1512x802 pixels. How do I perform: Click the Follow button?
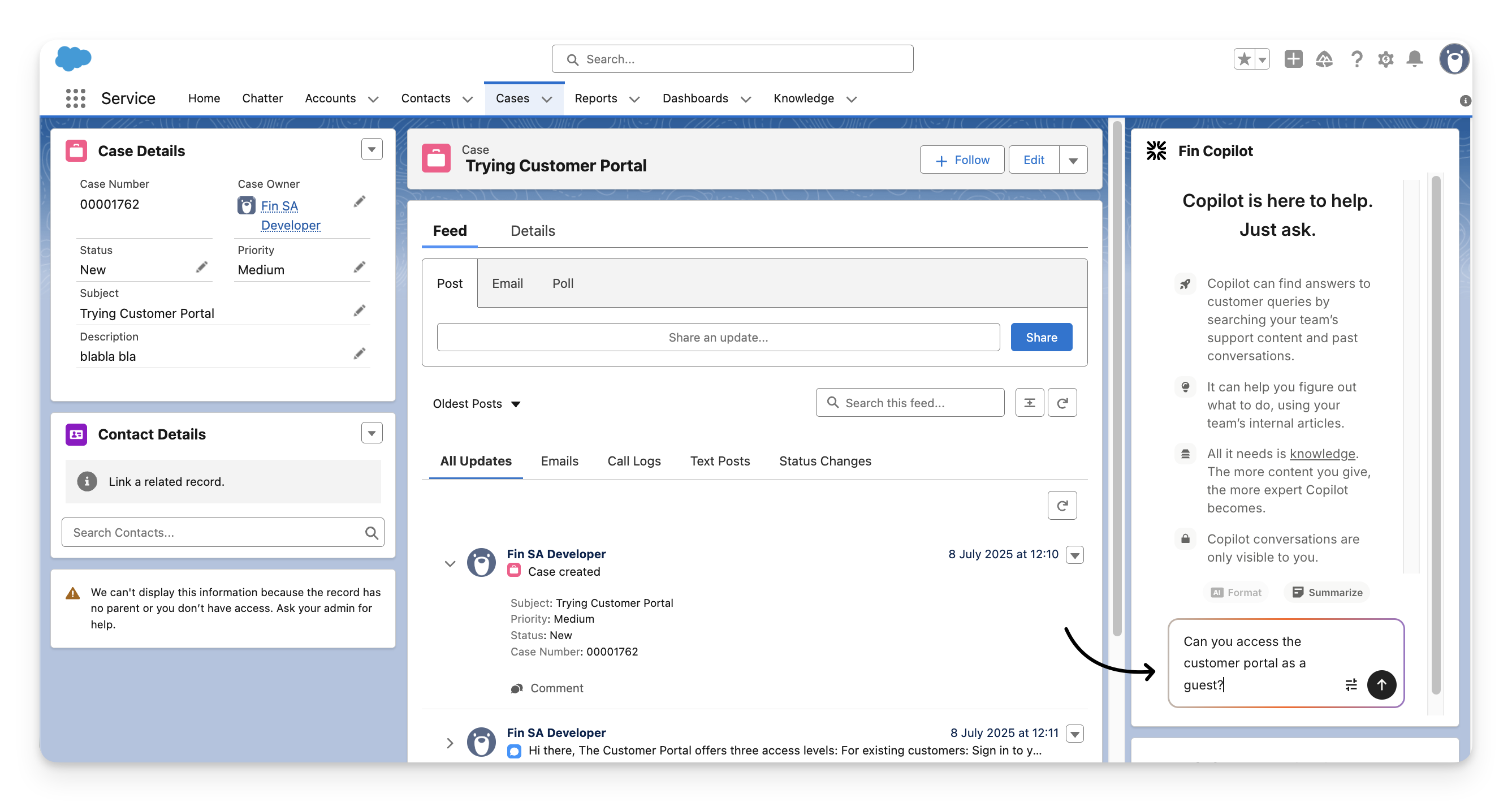click(961, 160)
